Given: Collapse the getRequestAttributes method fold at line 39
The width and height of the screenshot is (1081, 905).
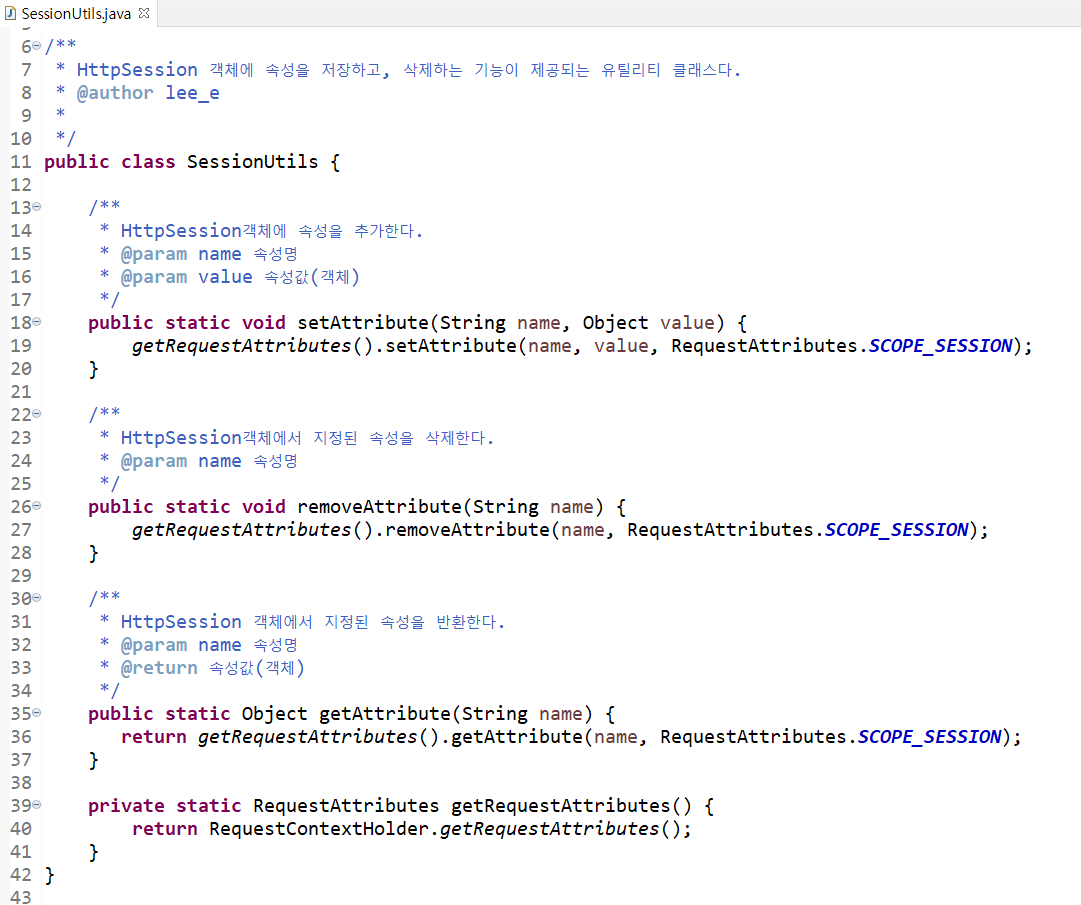Looking at the screenshot, I should [37, 804].
